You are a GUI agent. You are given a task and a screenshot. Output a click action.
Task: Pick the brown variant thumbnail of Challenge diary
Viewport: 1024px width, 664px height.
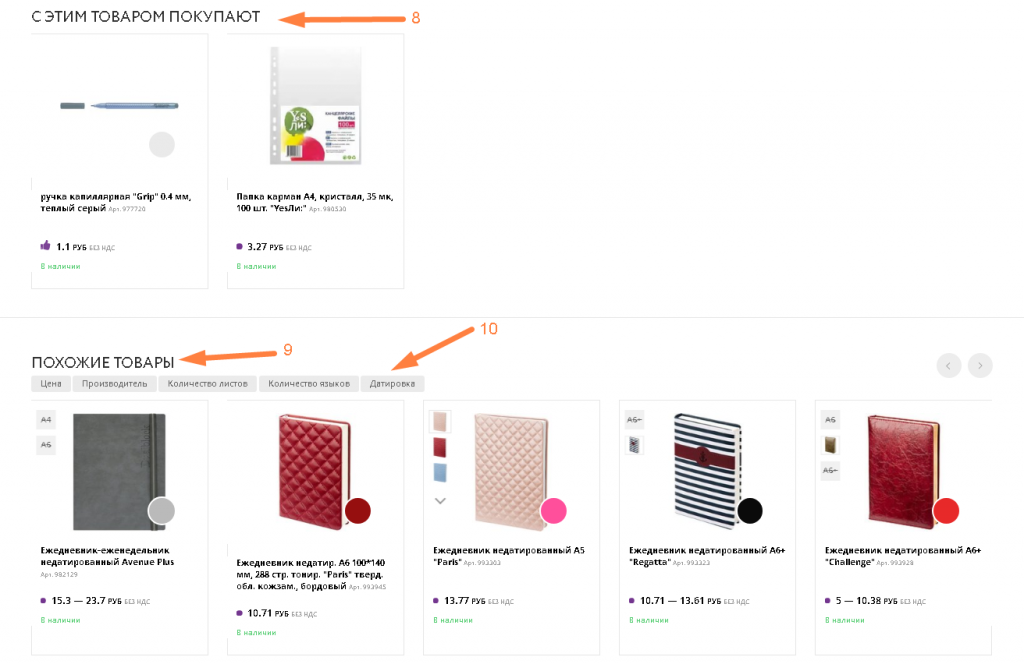coord(830,445)
